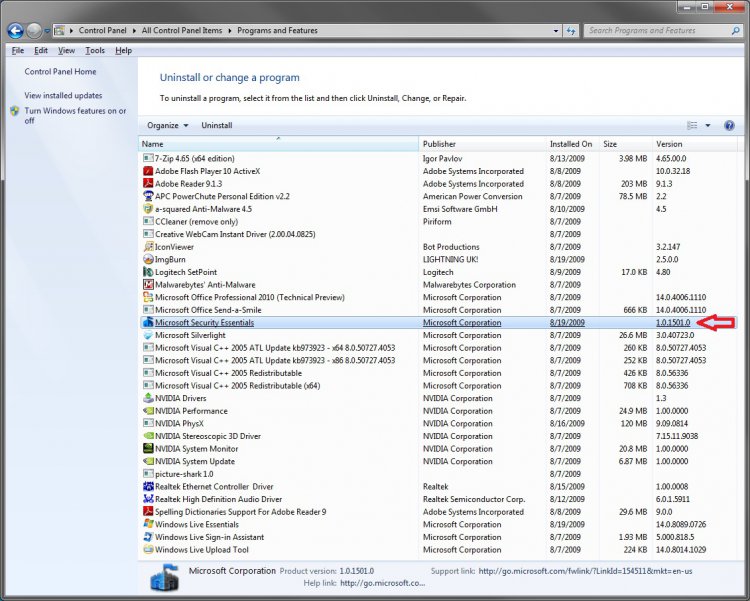Image resolution: width=750 pixels, height=601 pixels.
Task: Select the IconViewer program icon
Action: pyautogui.click(x=148, y=246)
